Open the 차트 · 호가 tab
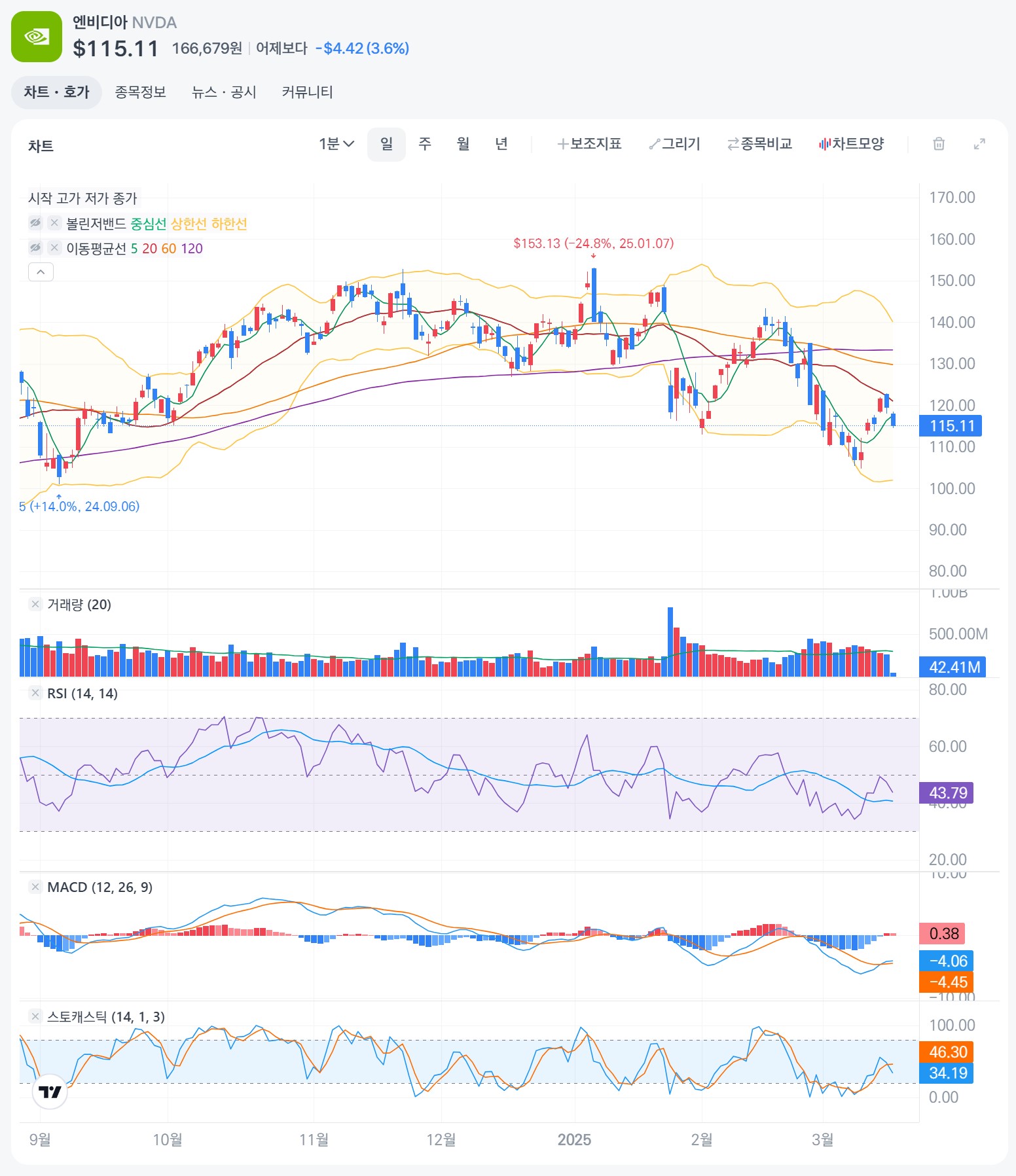 (56, 92)
